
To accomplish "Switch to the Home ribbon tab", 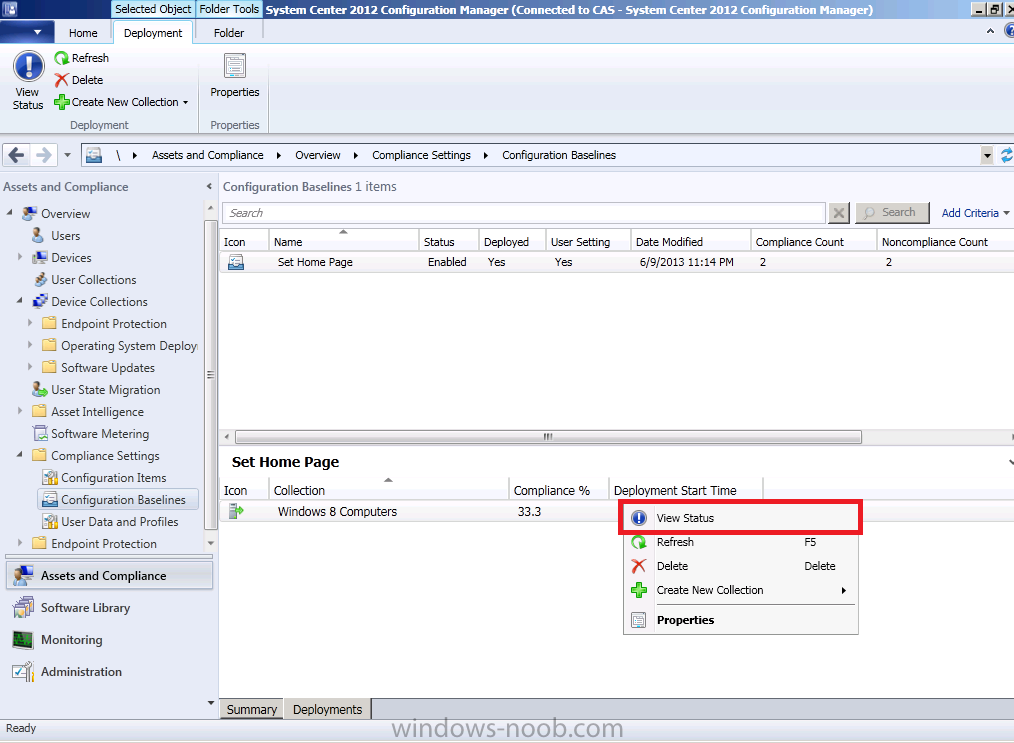I will [x=83, y=33].
